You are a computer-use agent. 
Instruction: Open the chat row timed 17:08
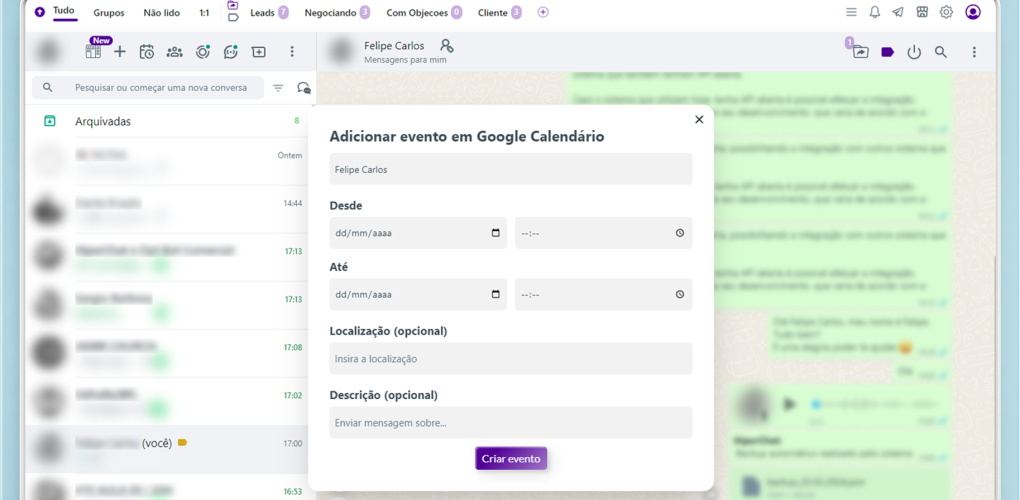click(167, 354)
